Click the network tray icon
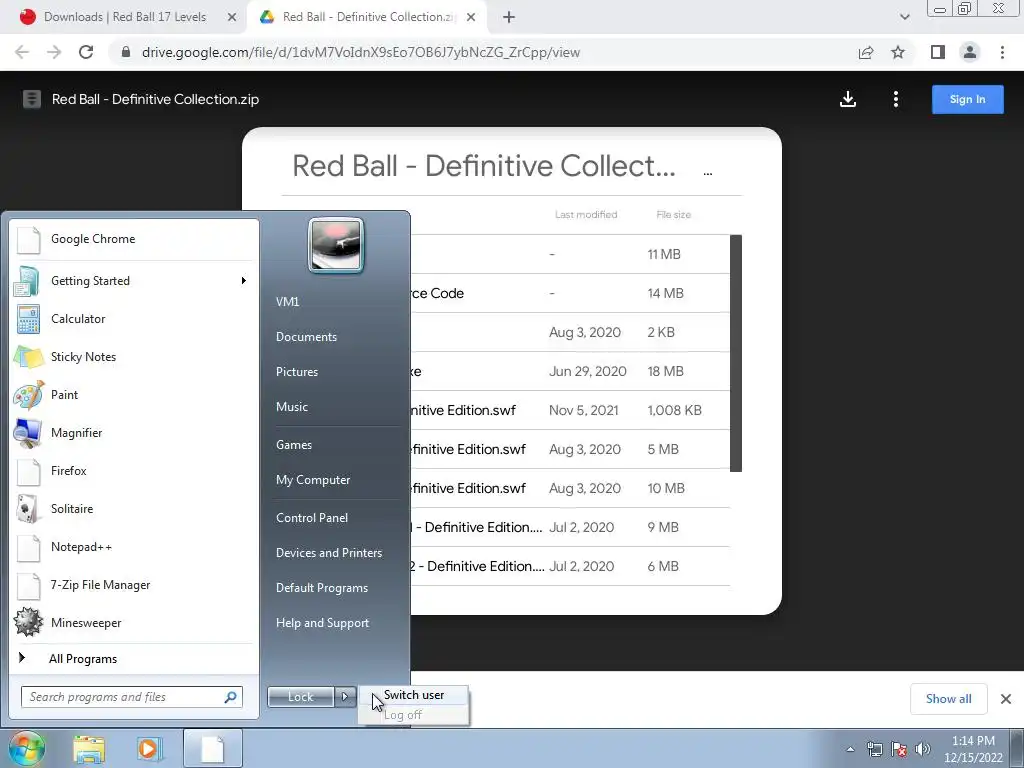The image size is (1024, 768). point(874,749)
